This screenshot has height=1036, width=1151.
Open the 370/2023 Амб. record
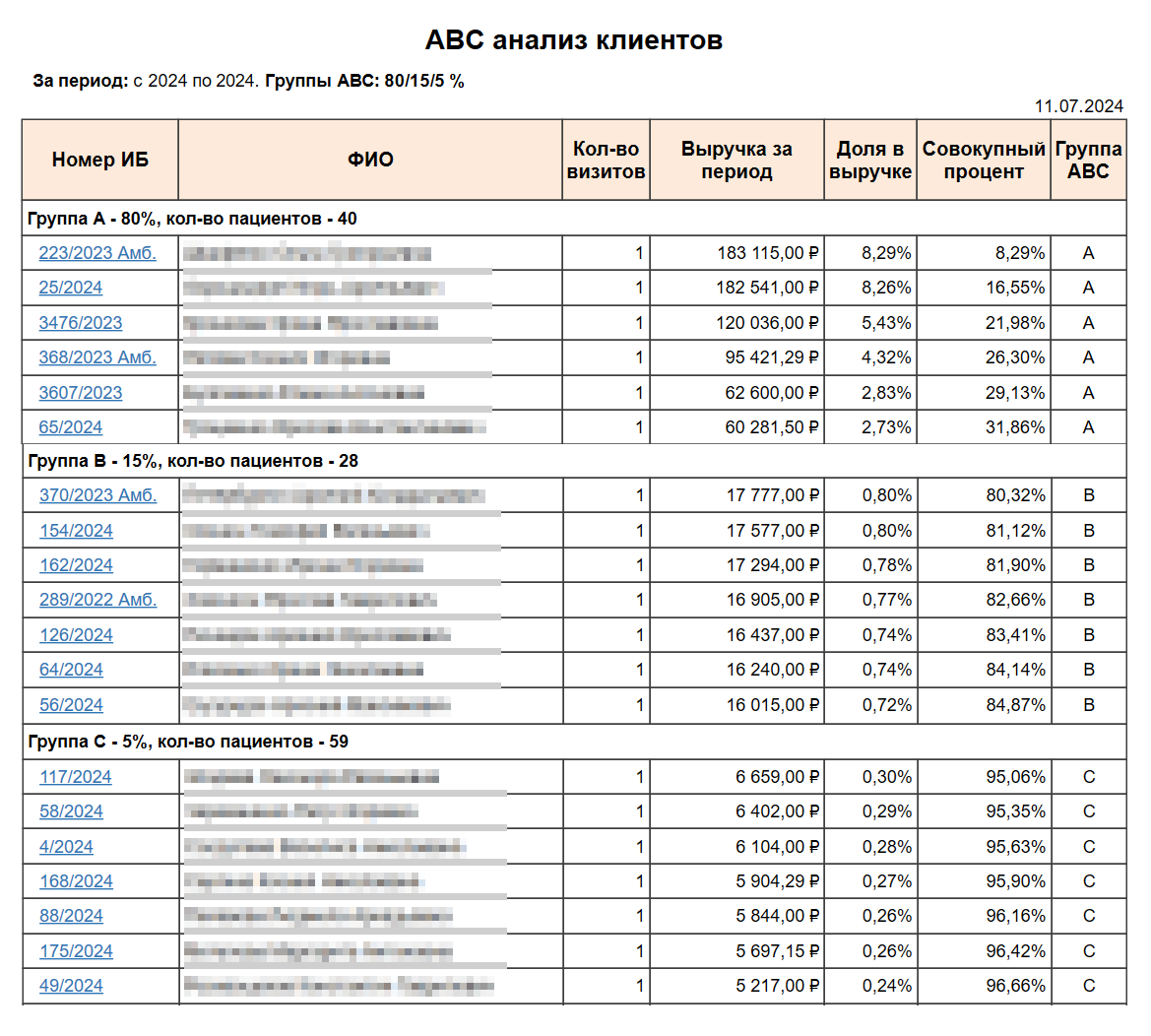pos(97,495)
